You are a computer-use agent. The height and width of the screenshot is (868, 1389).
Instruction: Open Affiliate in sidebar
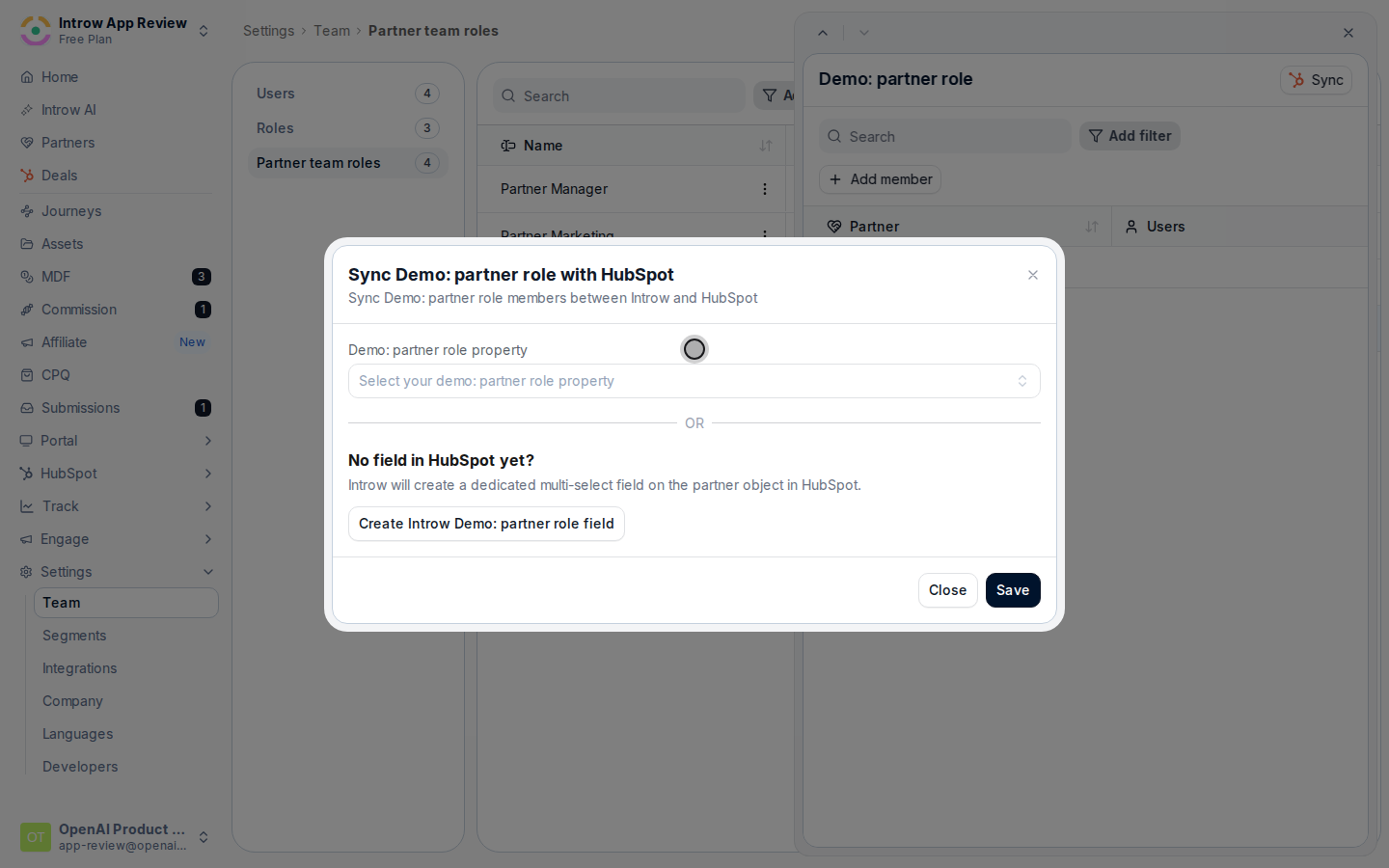click(64, 342)
